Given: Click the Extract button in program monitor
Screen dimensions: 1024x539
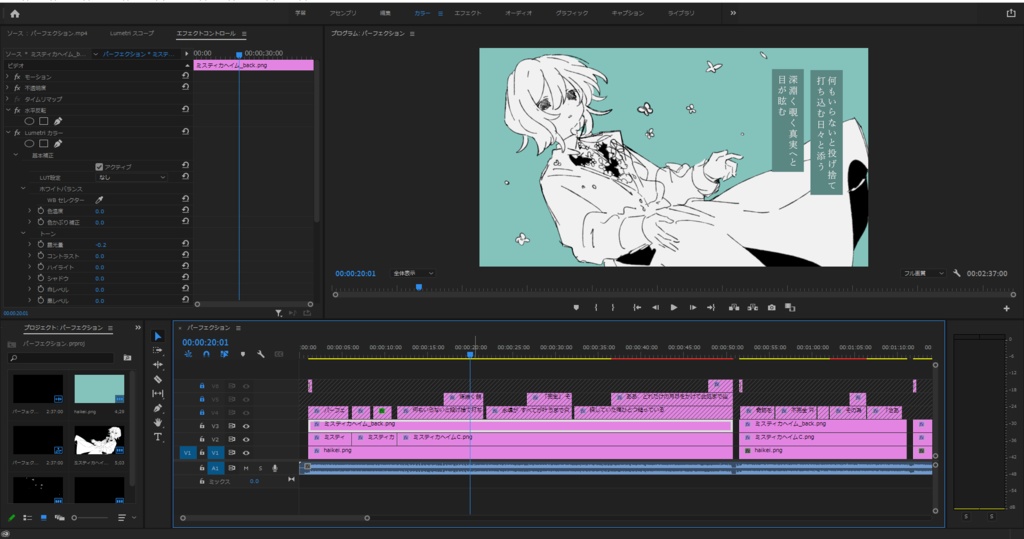Looking at the screenshot, I should tap(753, 307).
